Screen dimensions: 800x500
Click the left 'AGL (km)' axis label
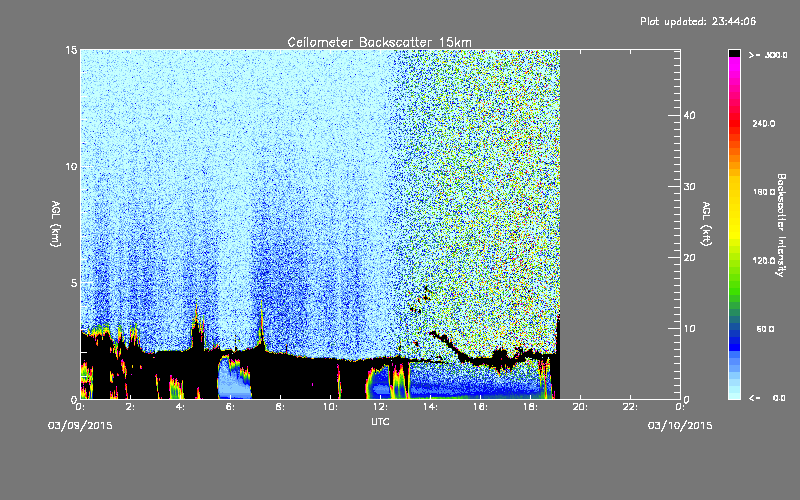[x=56, y=224]
